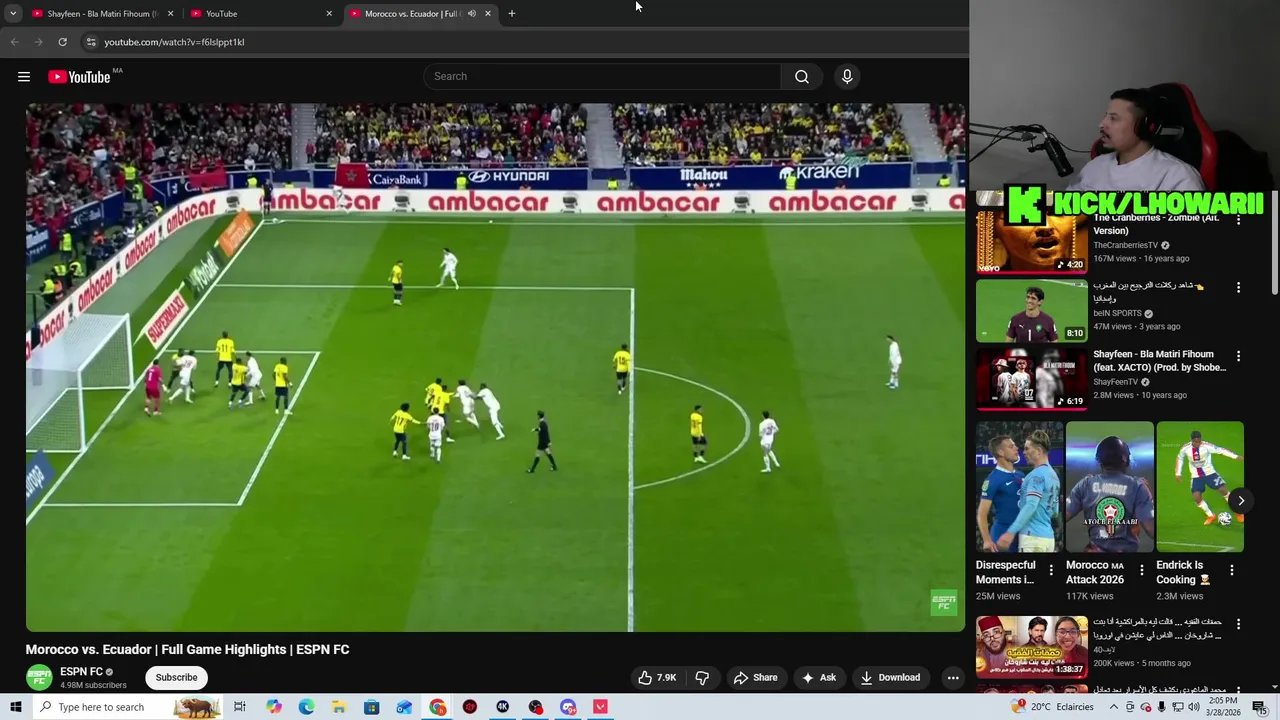The image size is (1280, 720).
Task: Open options for Disrespectful Moments short
Action: 1050,570
